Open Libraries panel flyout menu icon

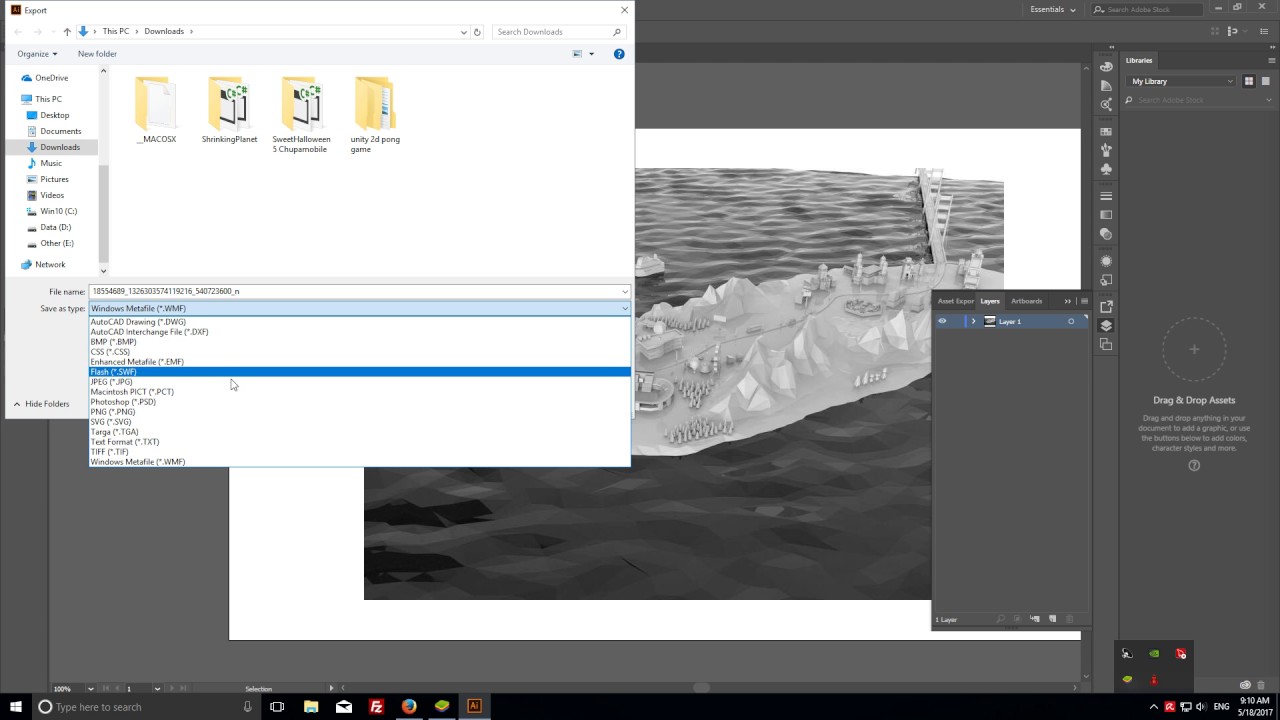click(1272, 60)
